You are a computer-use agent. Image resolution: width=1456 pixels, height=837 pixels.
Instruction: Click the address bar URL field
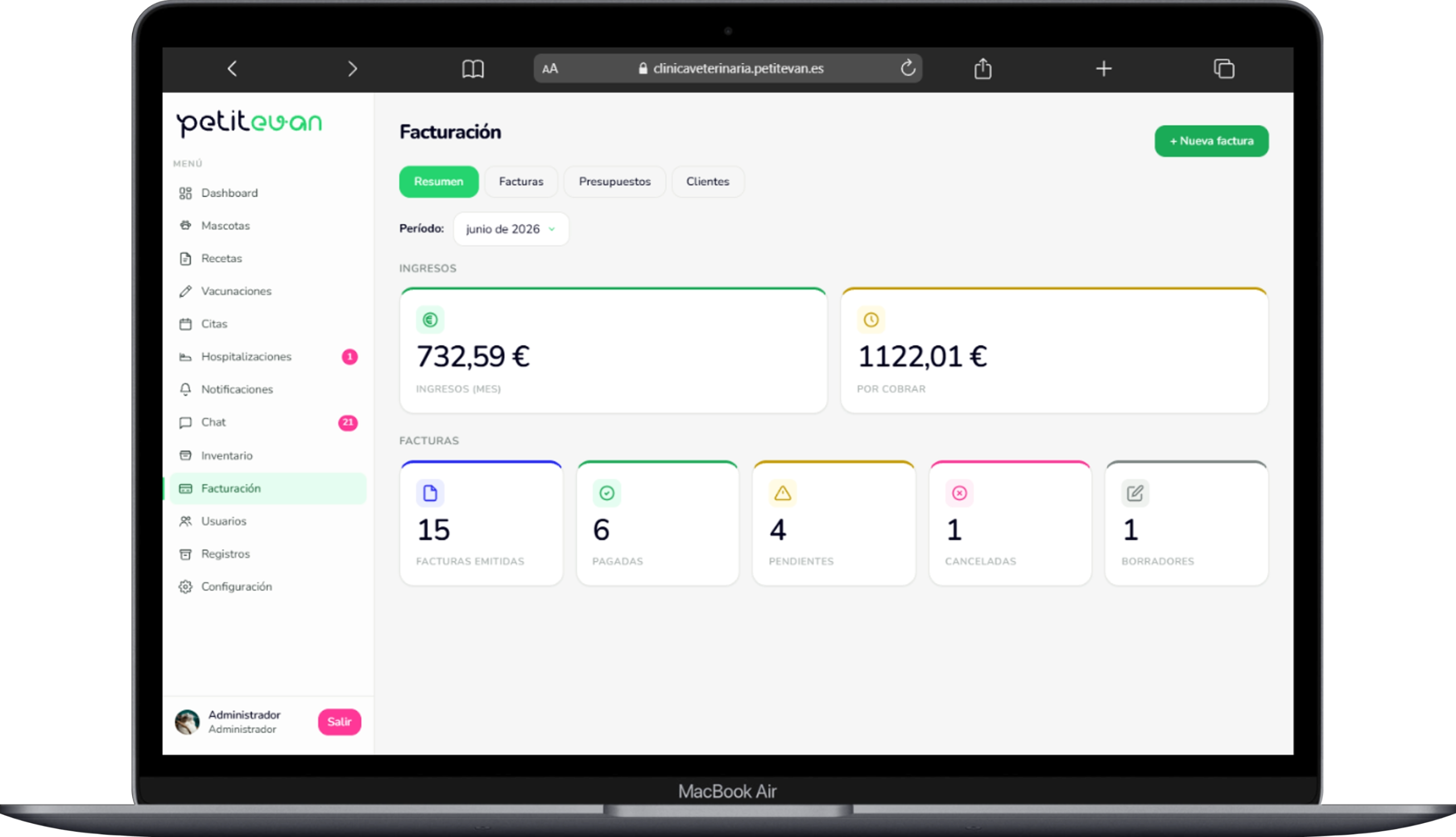point(727,68)
